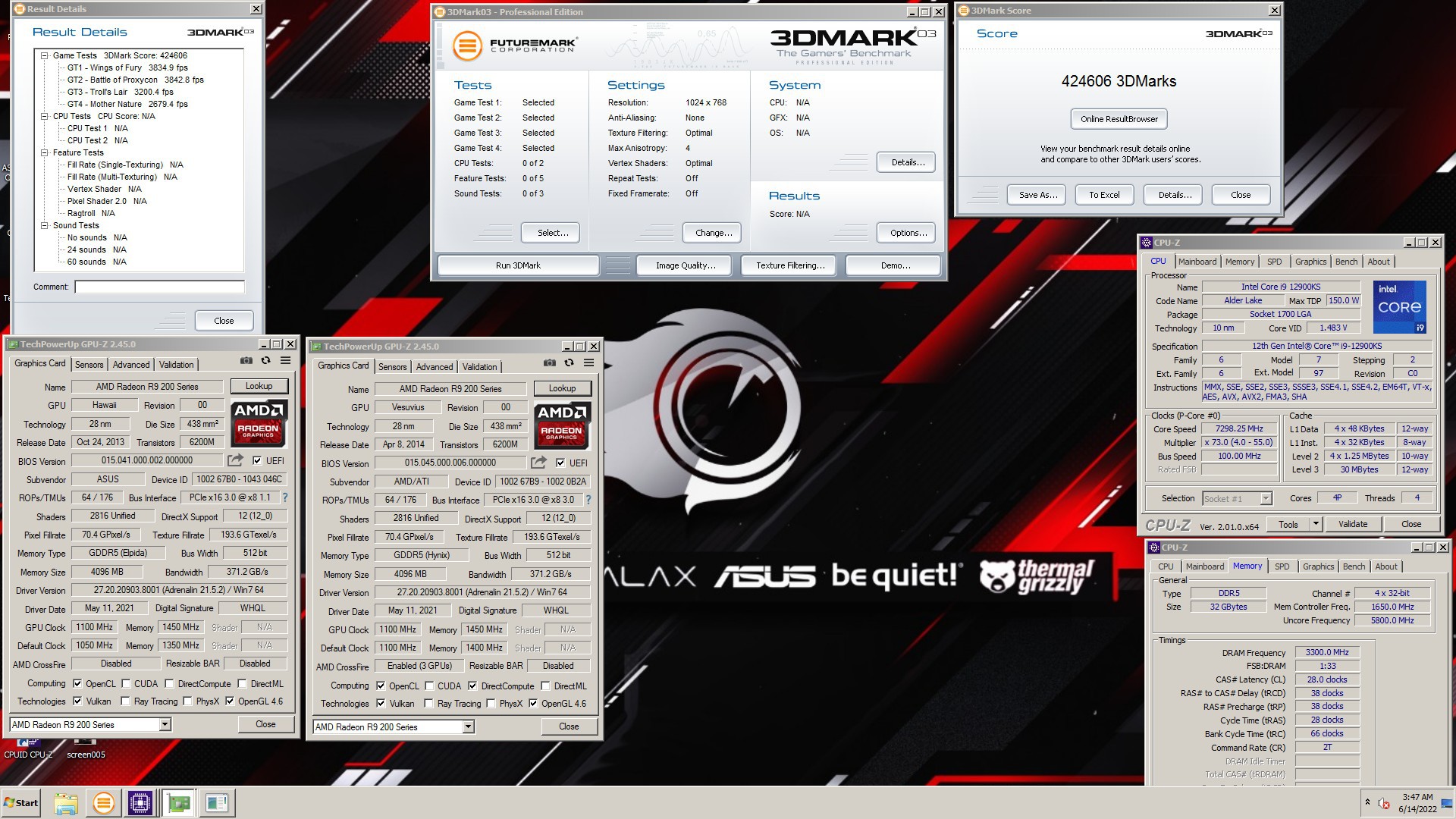
Task: Open GPU selector dropdown in right GPU-Z
Action: click(x=468, y=726)
